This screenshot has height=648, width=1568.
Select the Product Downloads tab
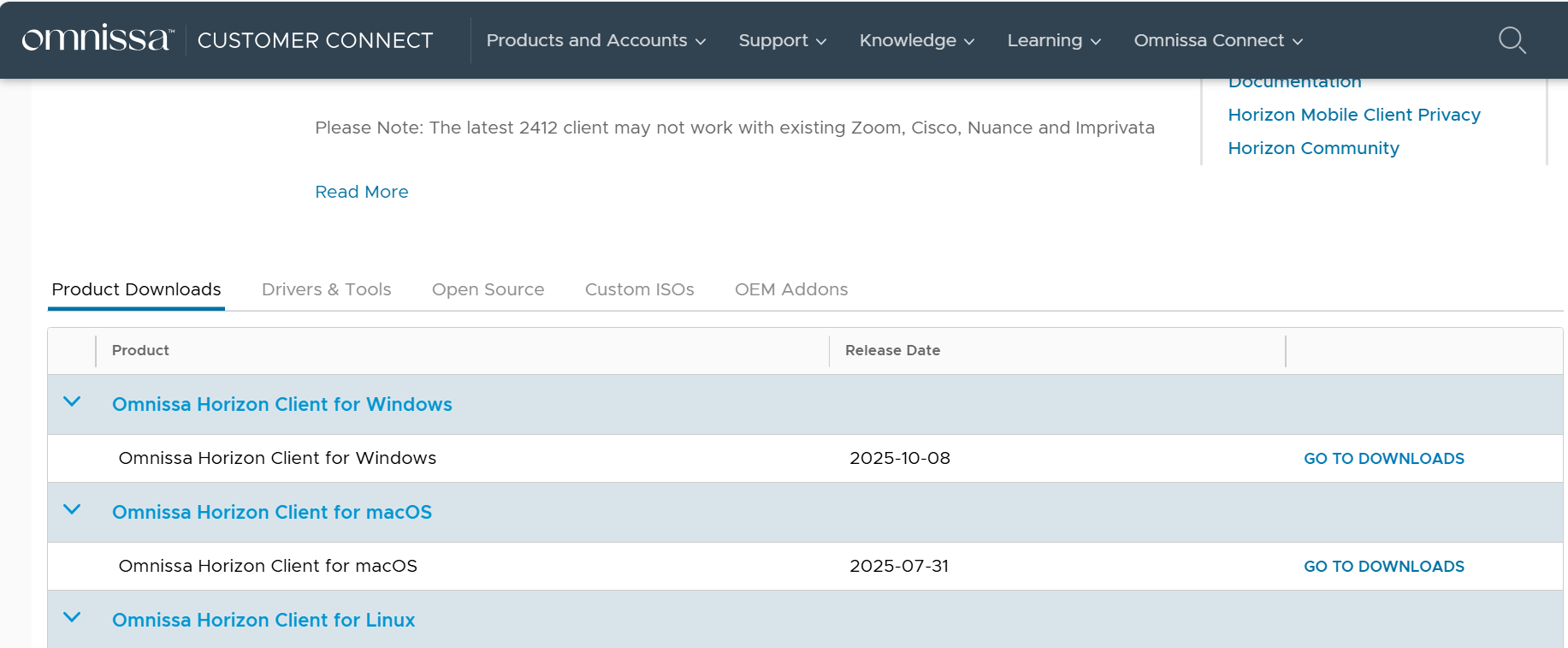coord(136,289)
